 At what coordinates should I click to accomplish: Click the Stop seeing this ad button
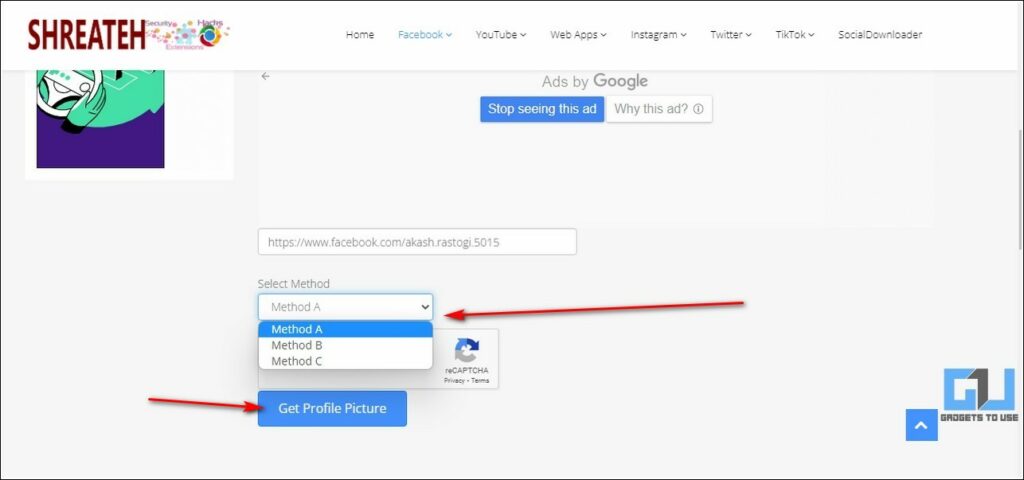(x=542, y=109)
